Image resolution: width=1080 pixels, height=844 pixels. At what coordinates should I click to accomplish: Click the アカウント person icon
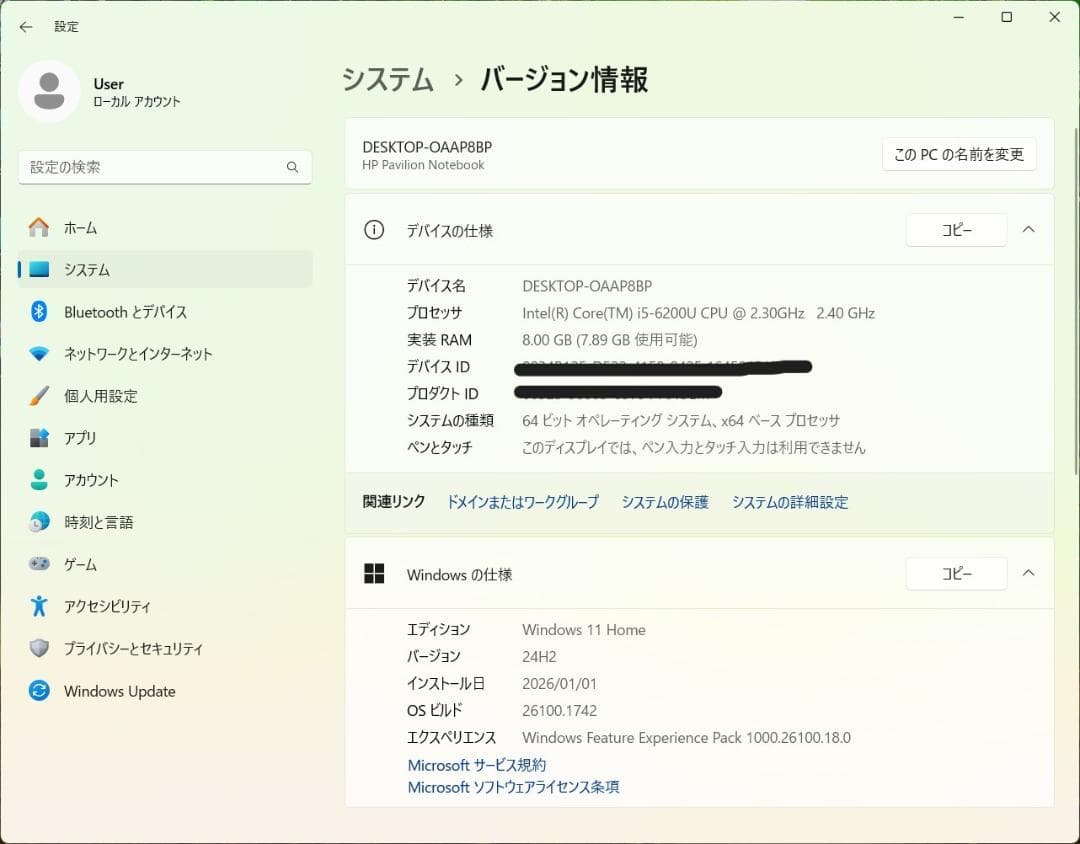tap(39, 480)
